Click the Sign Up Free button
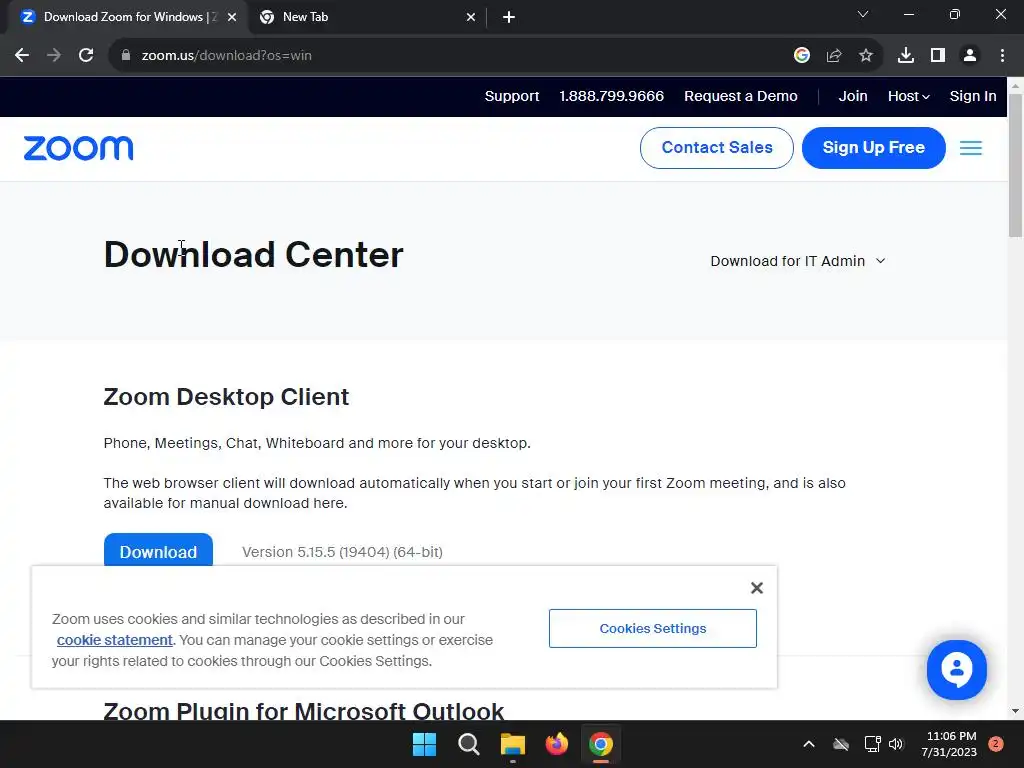The width and height of the screenshot is (1024, 768). (x=874, y=148)
